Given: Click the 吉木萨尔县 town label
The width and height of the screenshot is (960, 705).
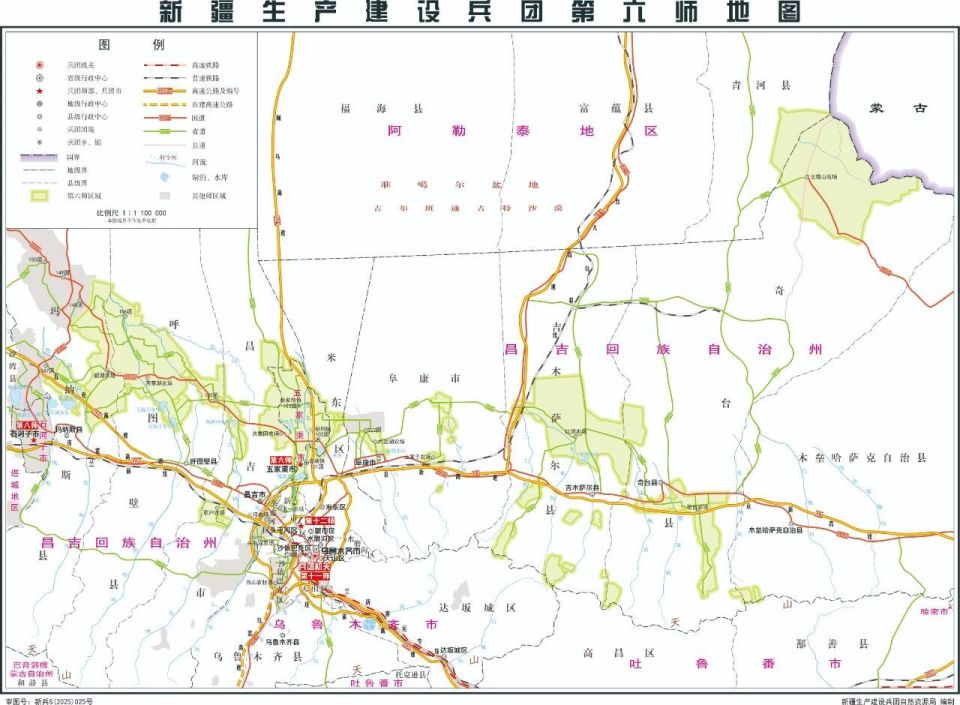Looking at the screenshot, I should pyautogui.click(x=582, y=488).
